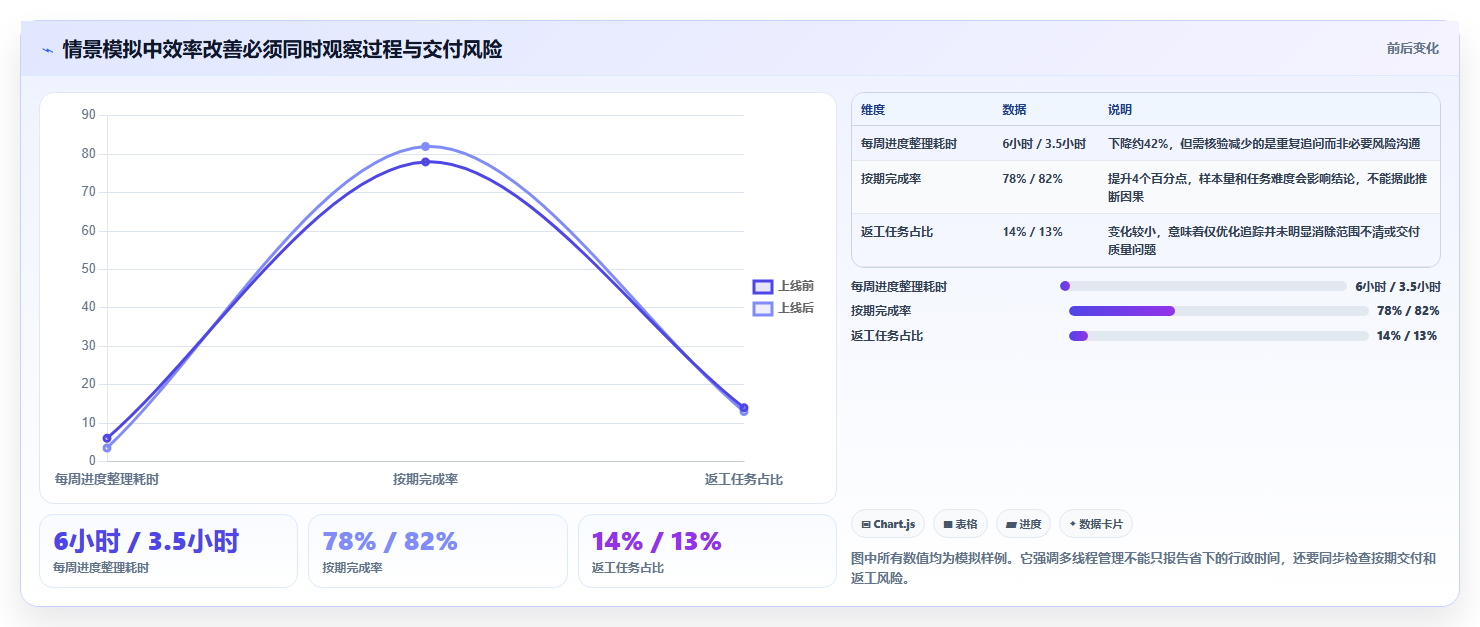Click the 维度 column header
Screen dimensions: 1480x627
(x=873, y=110)
